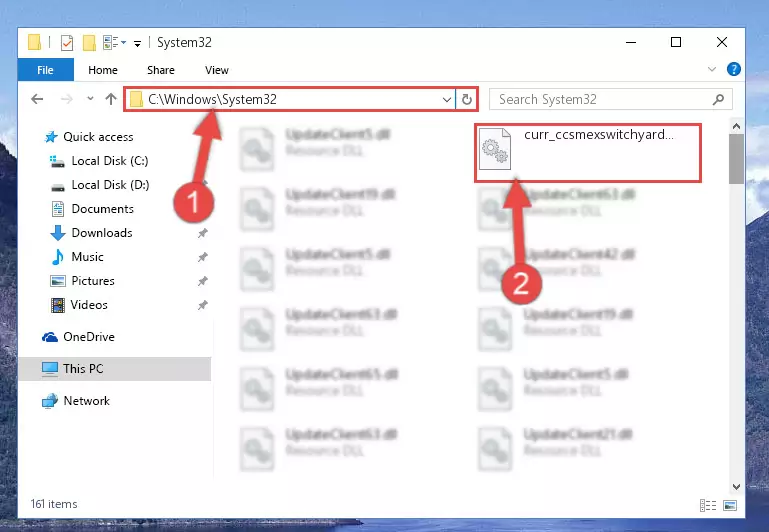Click the curr_ccsmexswitchyard file gear icon
The image size is (769, 532).
(495, 149)
